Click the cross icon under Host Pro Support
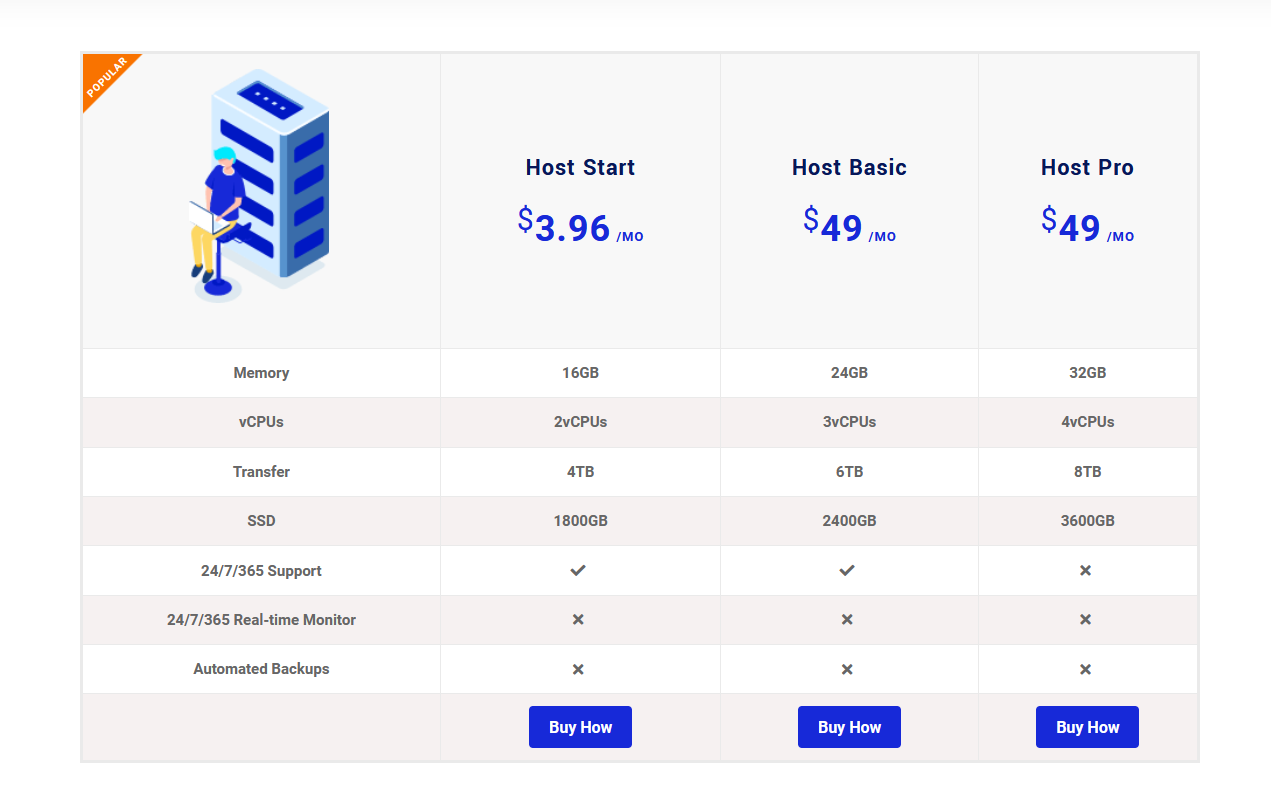This screenshot has height=809, width=1271. pos(1086,570)
